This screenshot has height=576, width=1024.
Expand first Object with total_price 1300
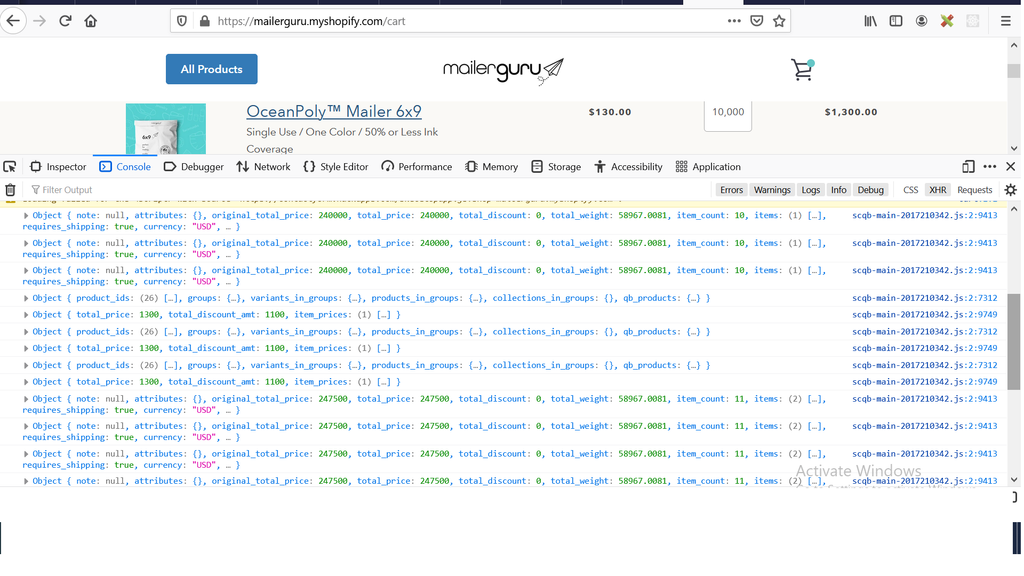[26, 315]
